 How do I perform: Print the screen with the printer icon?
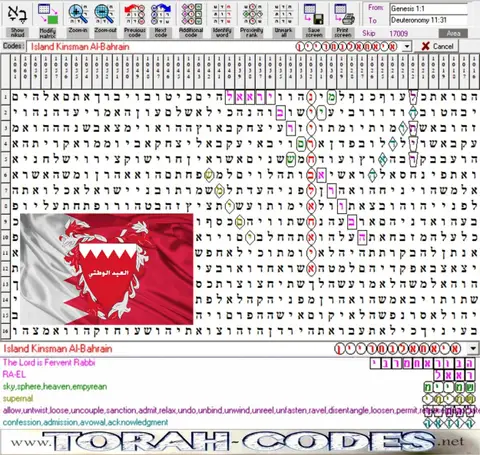click(x=344, y=14)
